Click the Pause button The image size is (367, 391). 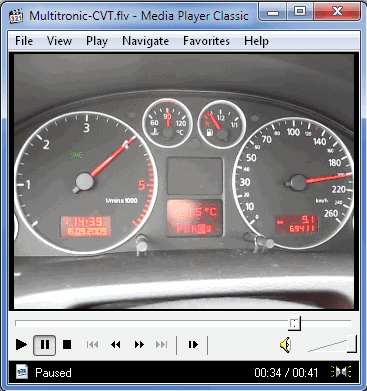click(x=44, y=345)
